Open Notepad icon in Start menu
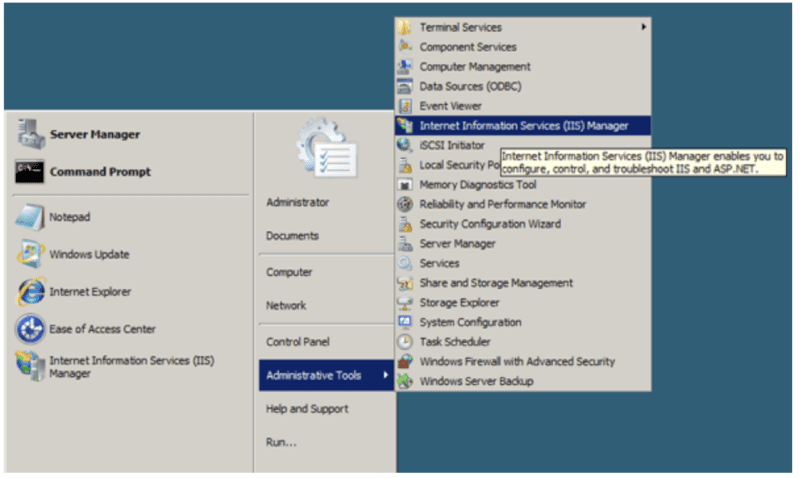 30,217
